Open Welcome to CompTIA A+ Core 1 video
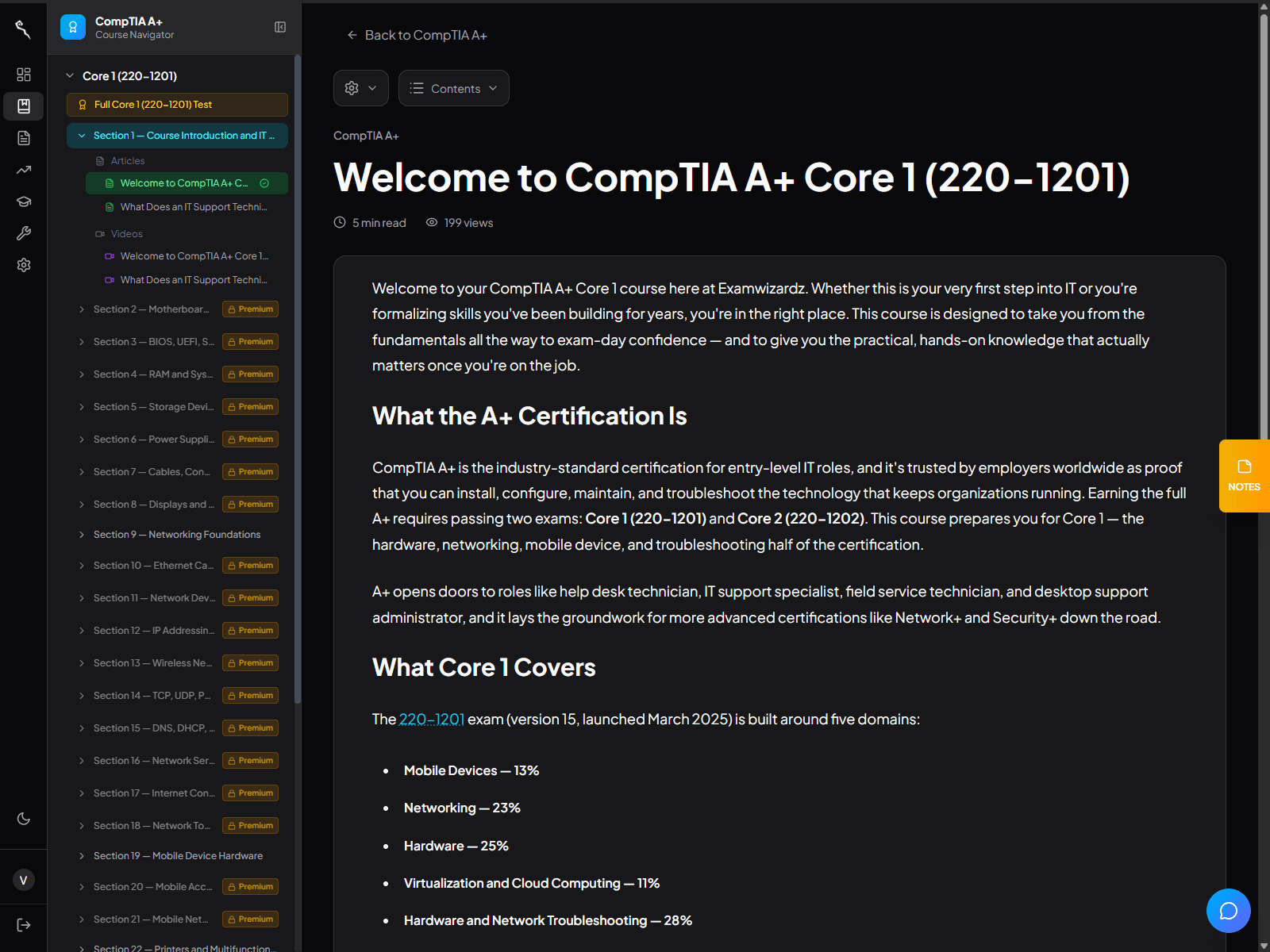Screen dimensions: 1270x952 point(187,256)
